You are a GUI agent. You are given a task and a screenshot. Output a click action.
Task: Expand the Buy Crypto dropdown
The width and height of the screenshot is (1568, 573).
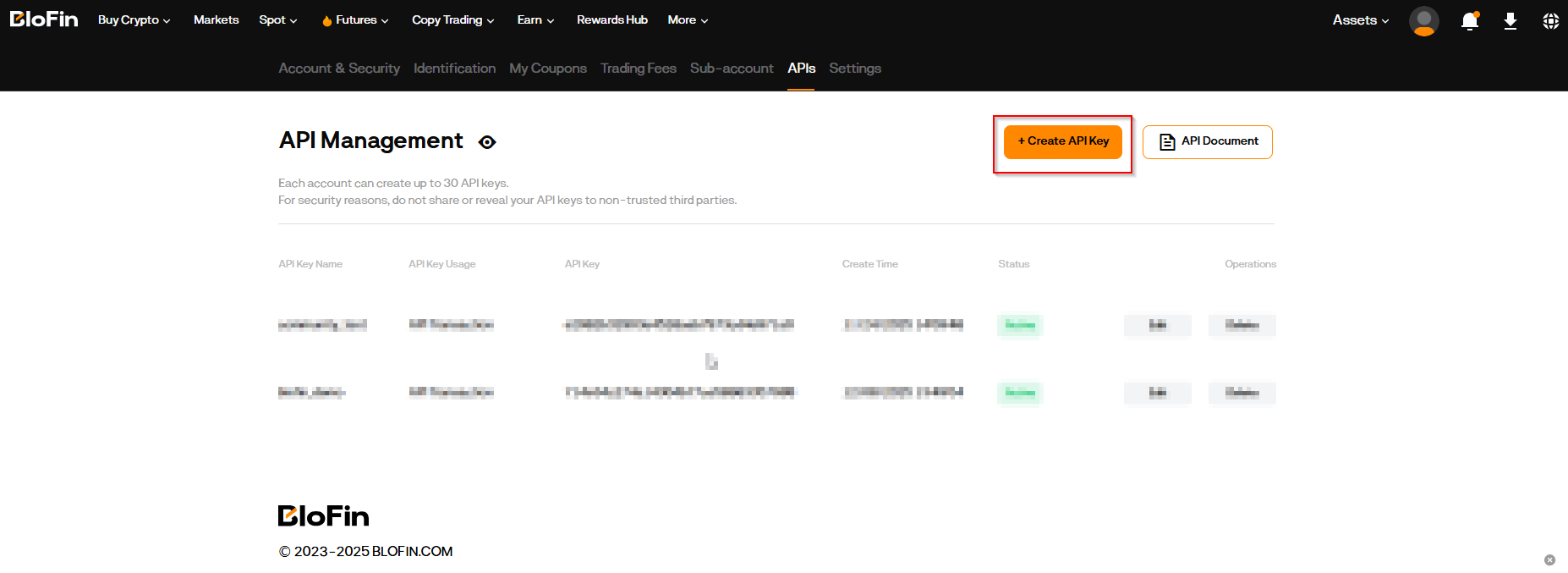click(134, 20)
